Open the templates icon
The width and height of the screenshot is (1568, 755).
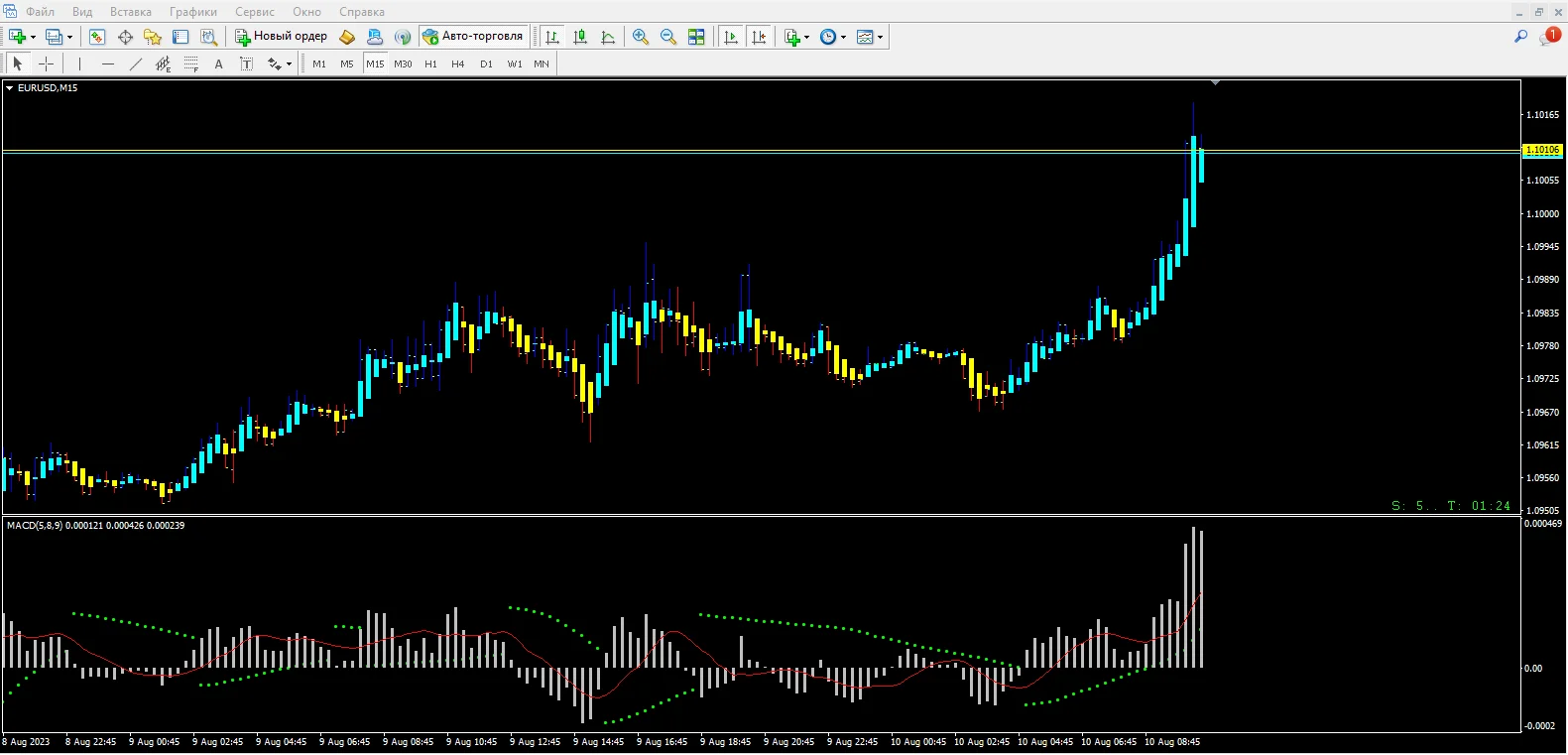click(865, 37)
